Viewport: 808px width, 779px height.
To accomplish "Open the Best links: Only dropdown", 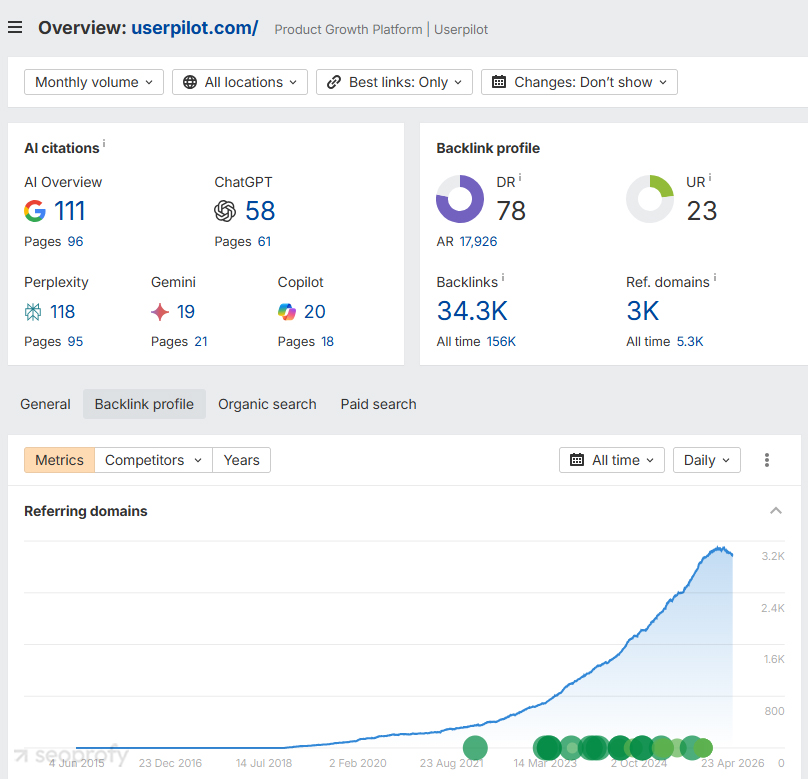I will (394, 82).
